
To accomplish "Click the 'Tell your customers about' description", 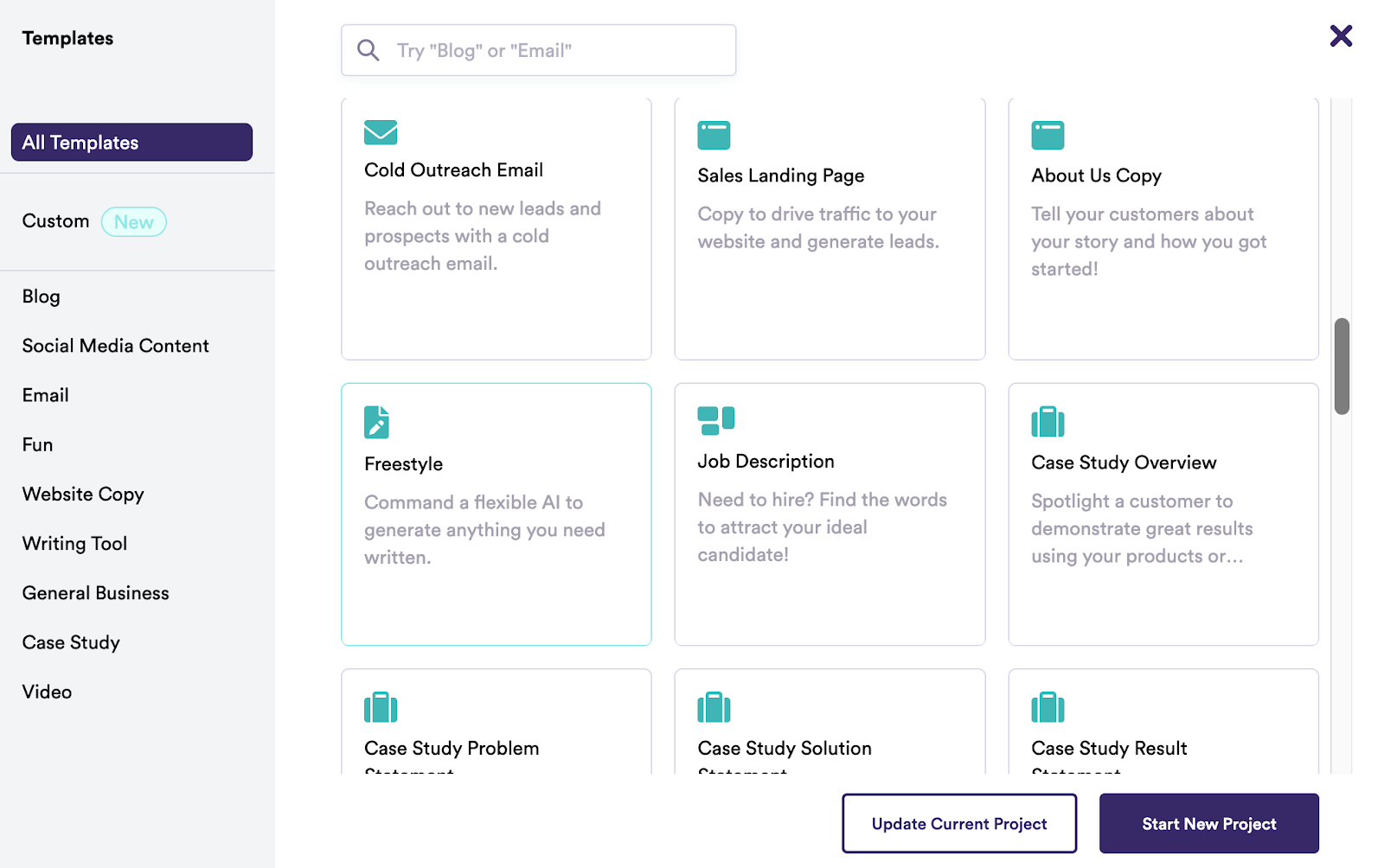I will tap(1149, 241).
